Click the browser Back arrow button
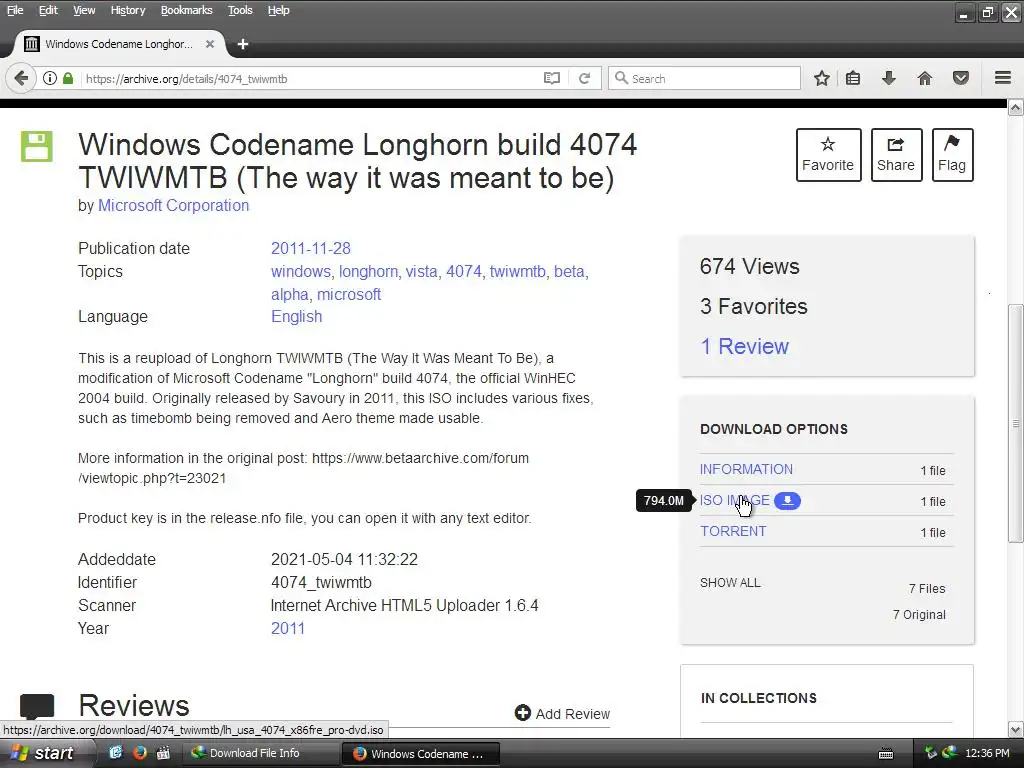Image resolution: width=1024 pixels, height=768 pixels. tap(21, 78)
